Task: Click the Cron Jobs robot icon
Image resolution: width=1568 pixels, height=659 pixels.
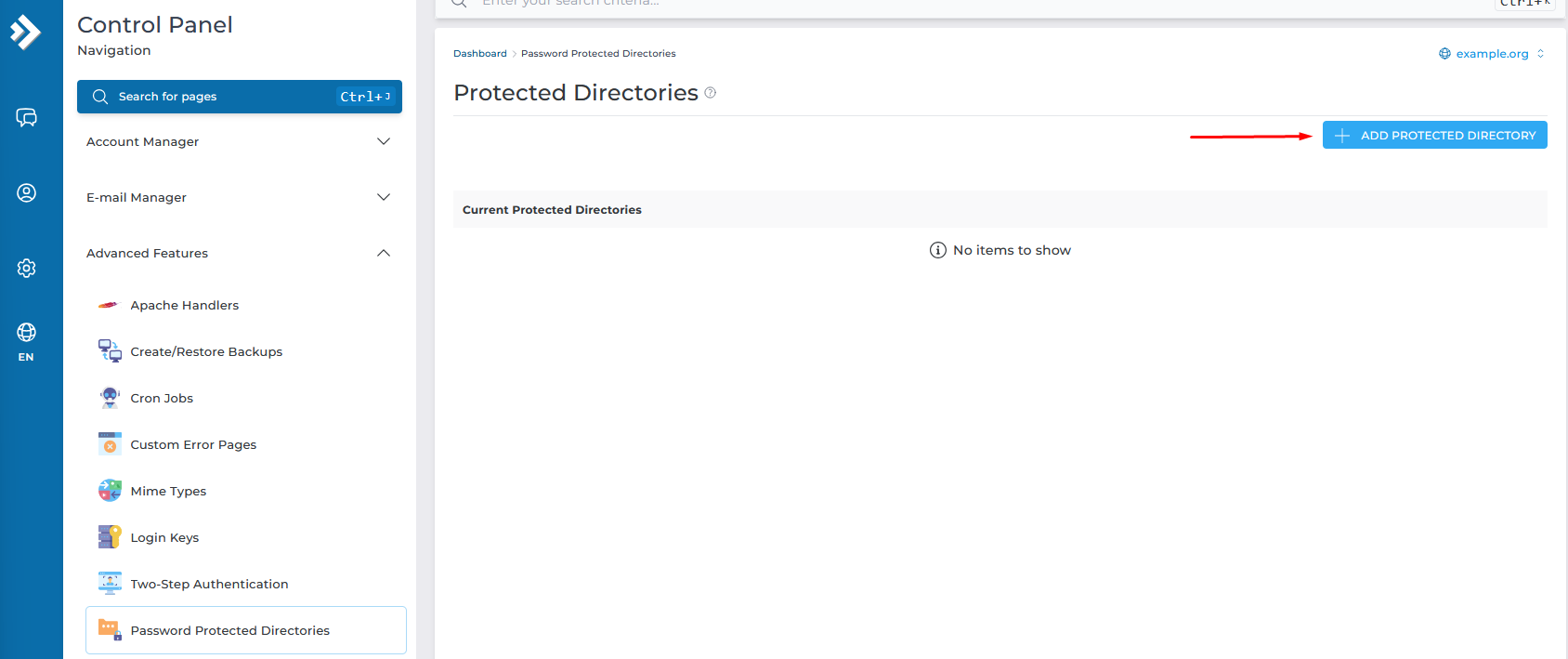Action: click(110, 398)
